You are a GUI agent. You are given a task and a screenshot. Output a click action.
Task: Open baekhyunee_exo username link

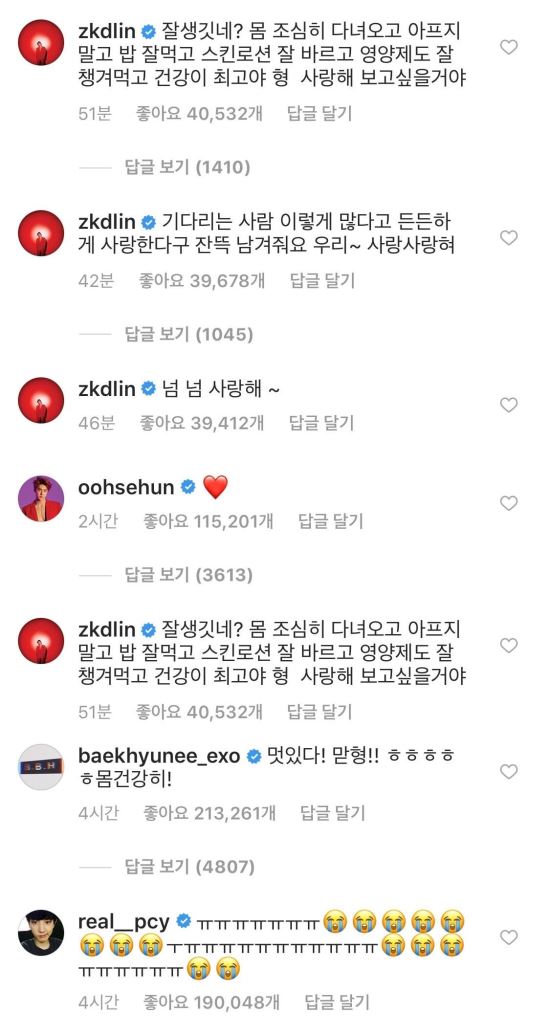[x=158, y=756]
